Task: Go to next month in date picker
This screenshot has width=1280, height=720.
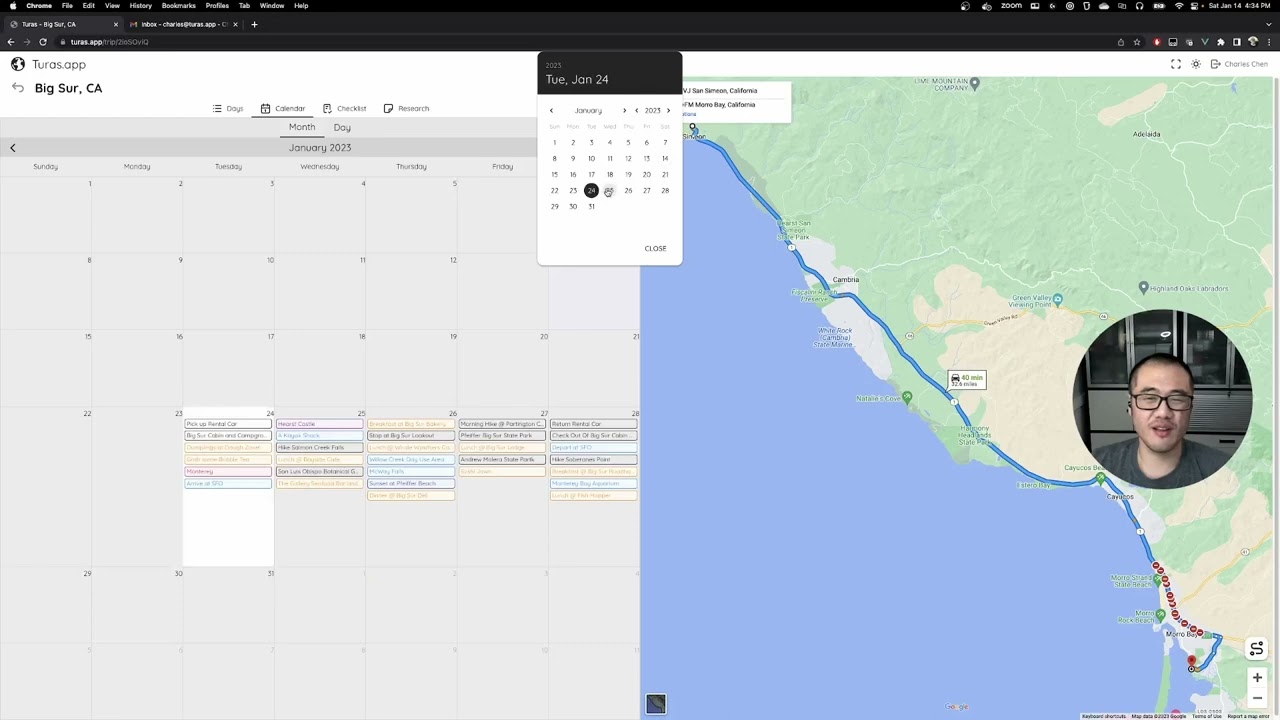Action: [624, 110]
